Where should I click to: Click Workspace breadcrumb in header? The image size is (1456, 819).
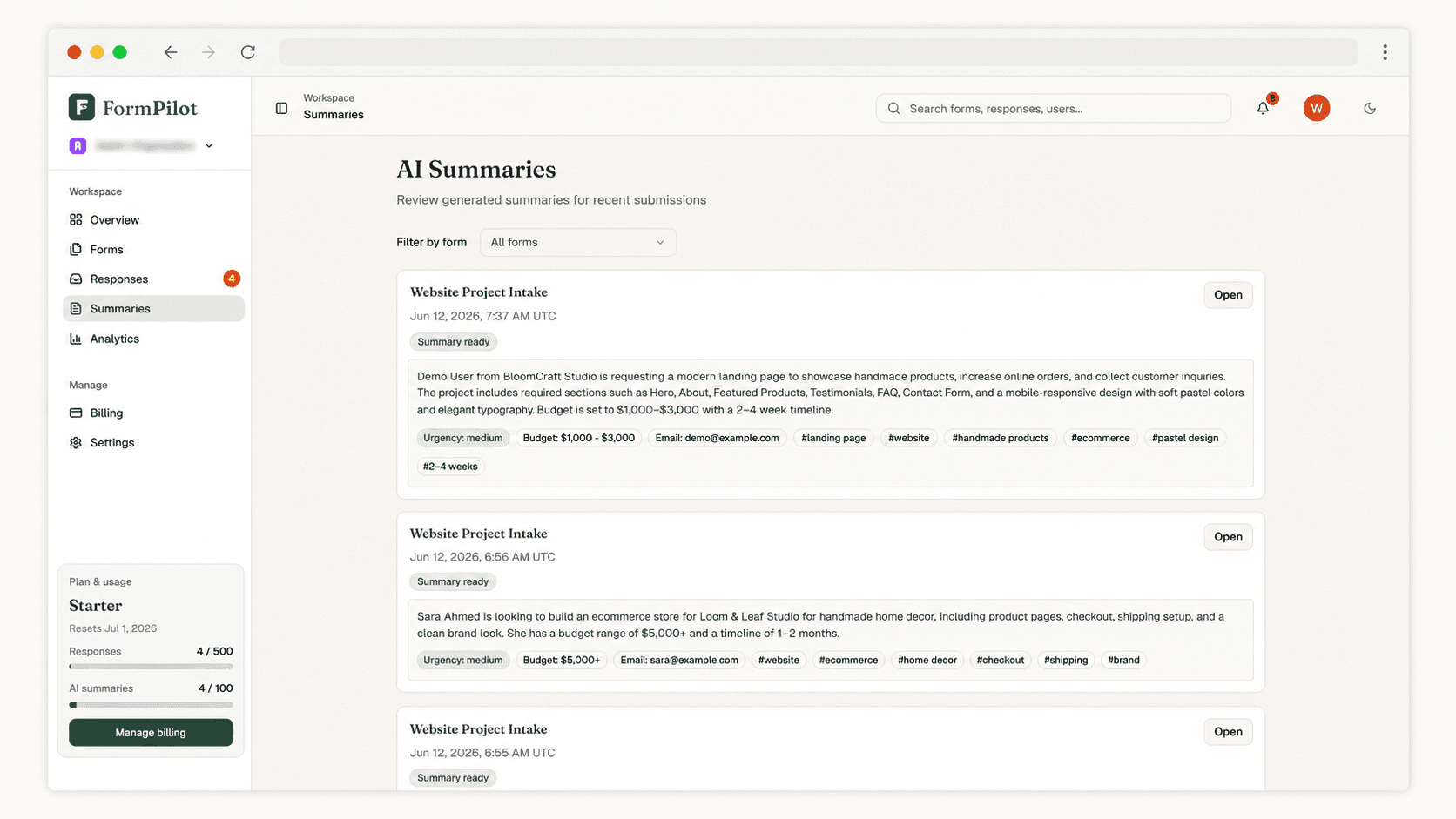pyautogui.click(x=328, y=98)
